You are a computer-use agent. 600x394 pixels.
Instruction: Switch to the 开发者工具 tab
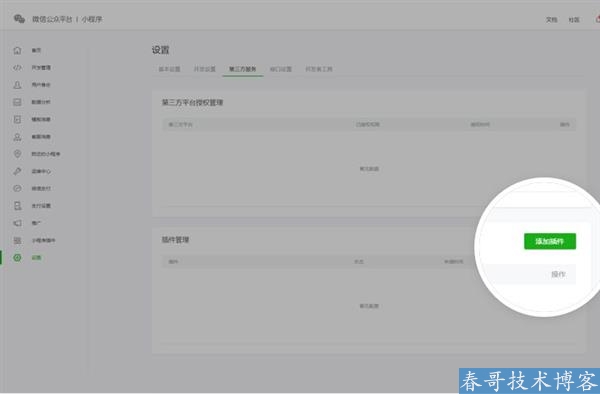tap(319, 69)
